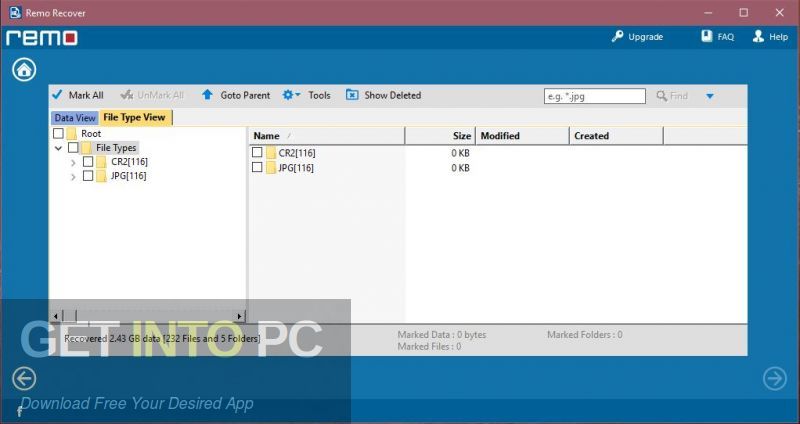
Task: Click the Upgrade link text
Action: [x=645, y=37]
